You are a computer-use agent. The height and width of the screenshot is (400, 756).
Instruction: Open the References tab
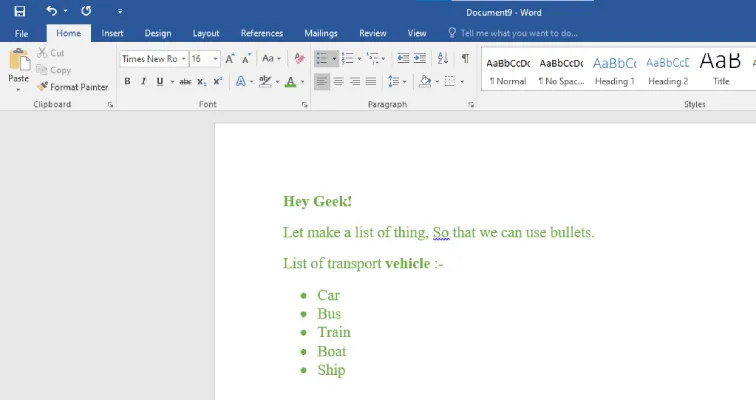point(262,33)
